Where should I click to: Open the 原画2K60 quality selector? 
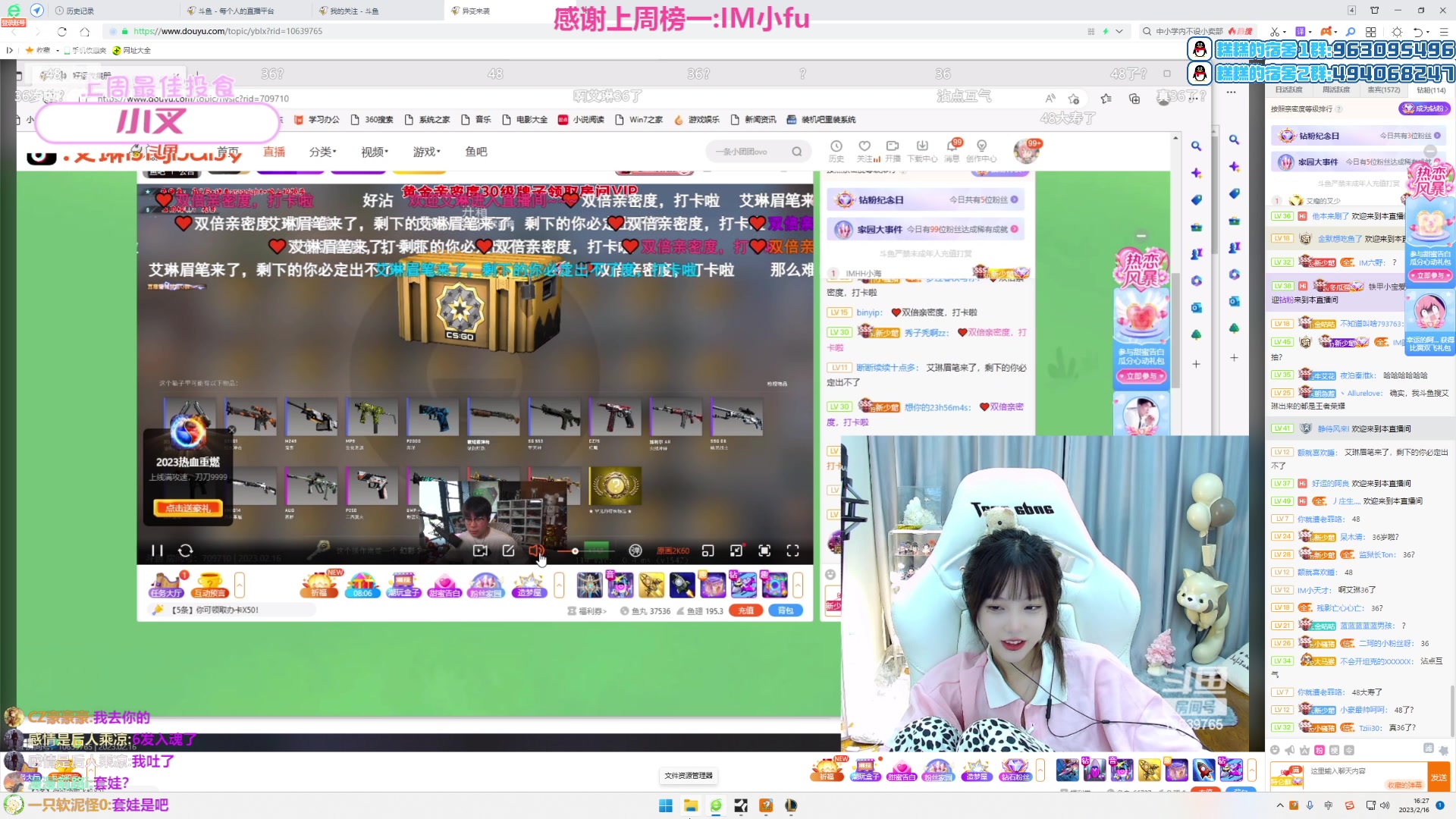tap(673, 551)
